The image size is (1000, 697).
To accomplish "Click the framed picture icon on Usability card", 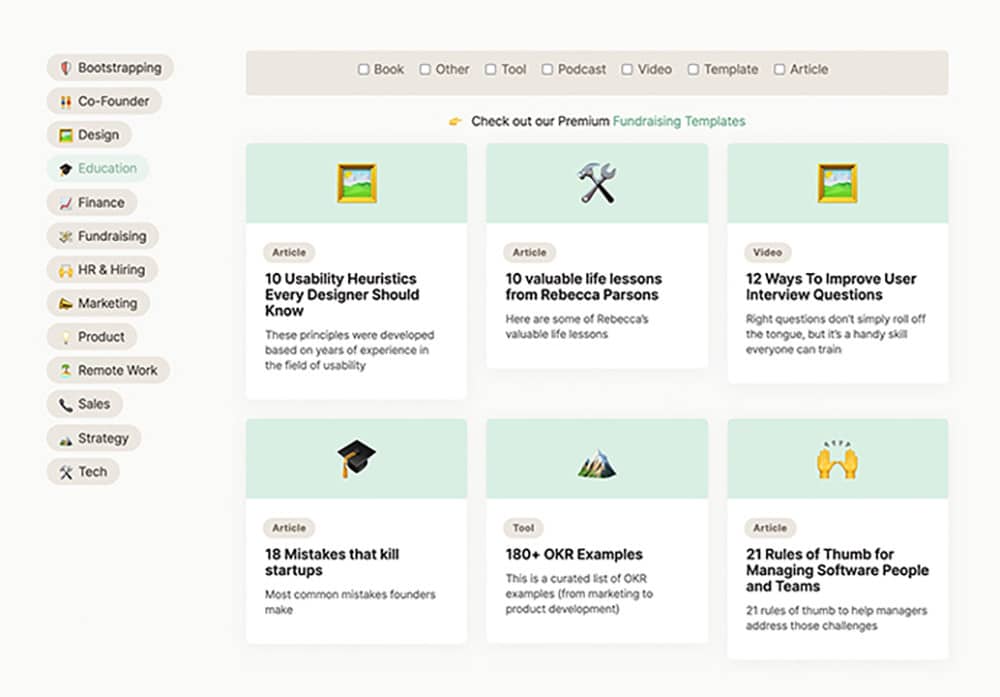I will (356, 184).
